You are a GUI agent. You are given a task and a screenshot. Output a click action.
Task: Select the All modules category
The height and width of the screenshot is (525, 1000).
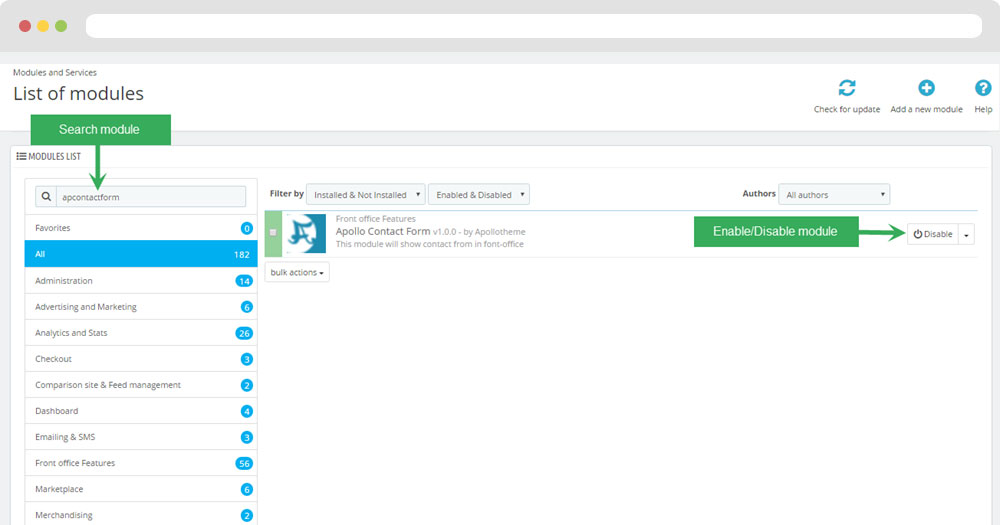click(x=141, y=254)
